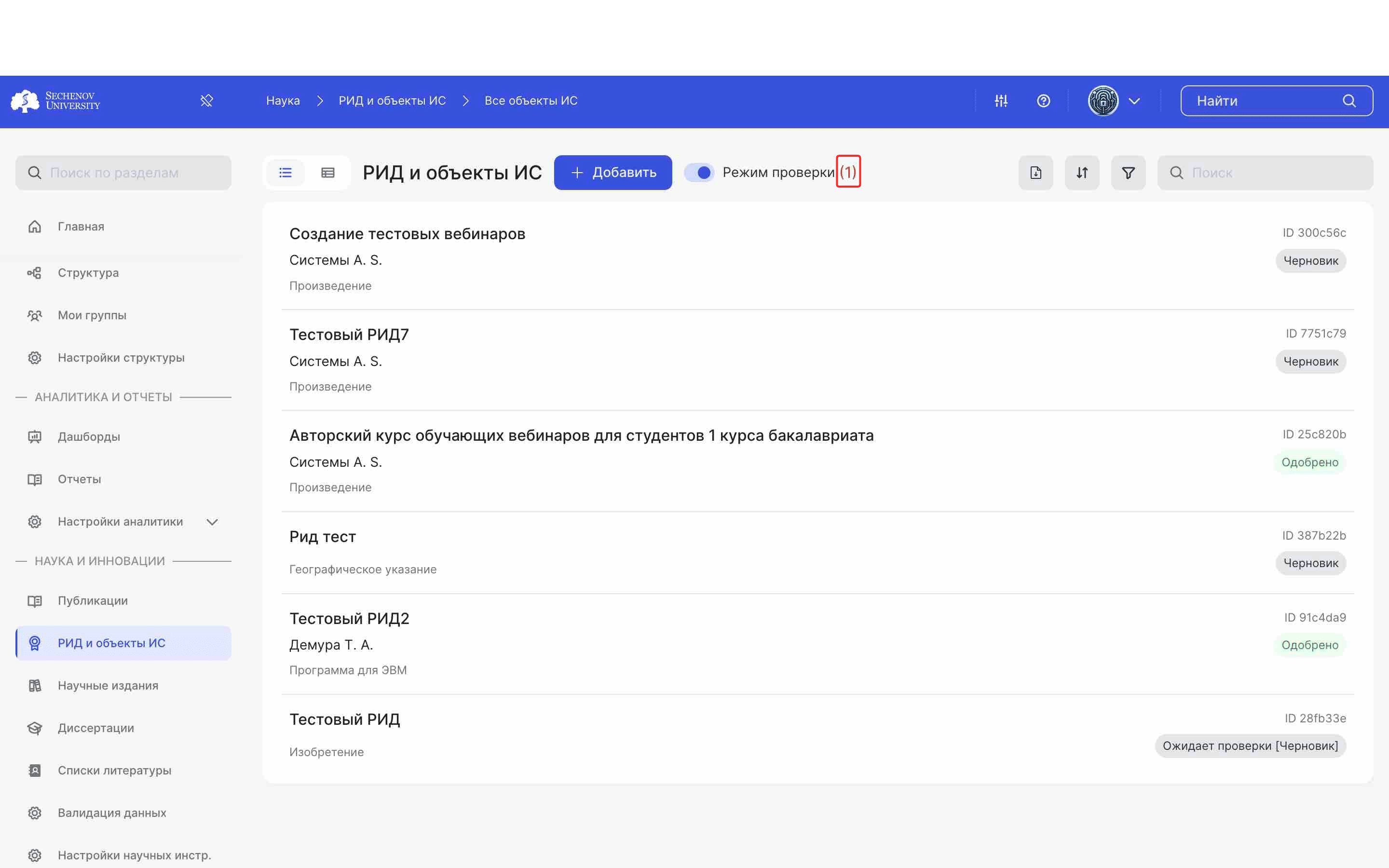
Task: Click the Добавить button
Action: (x=614, y=172)
